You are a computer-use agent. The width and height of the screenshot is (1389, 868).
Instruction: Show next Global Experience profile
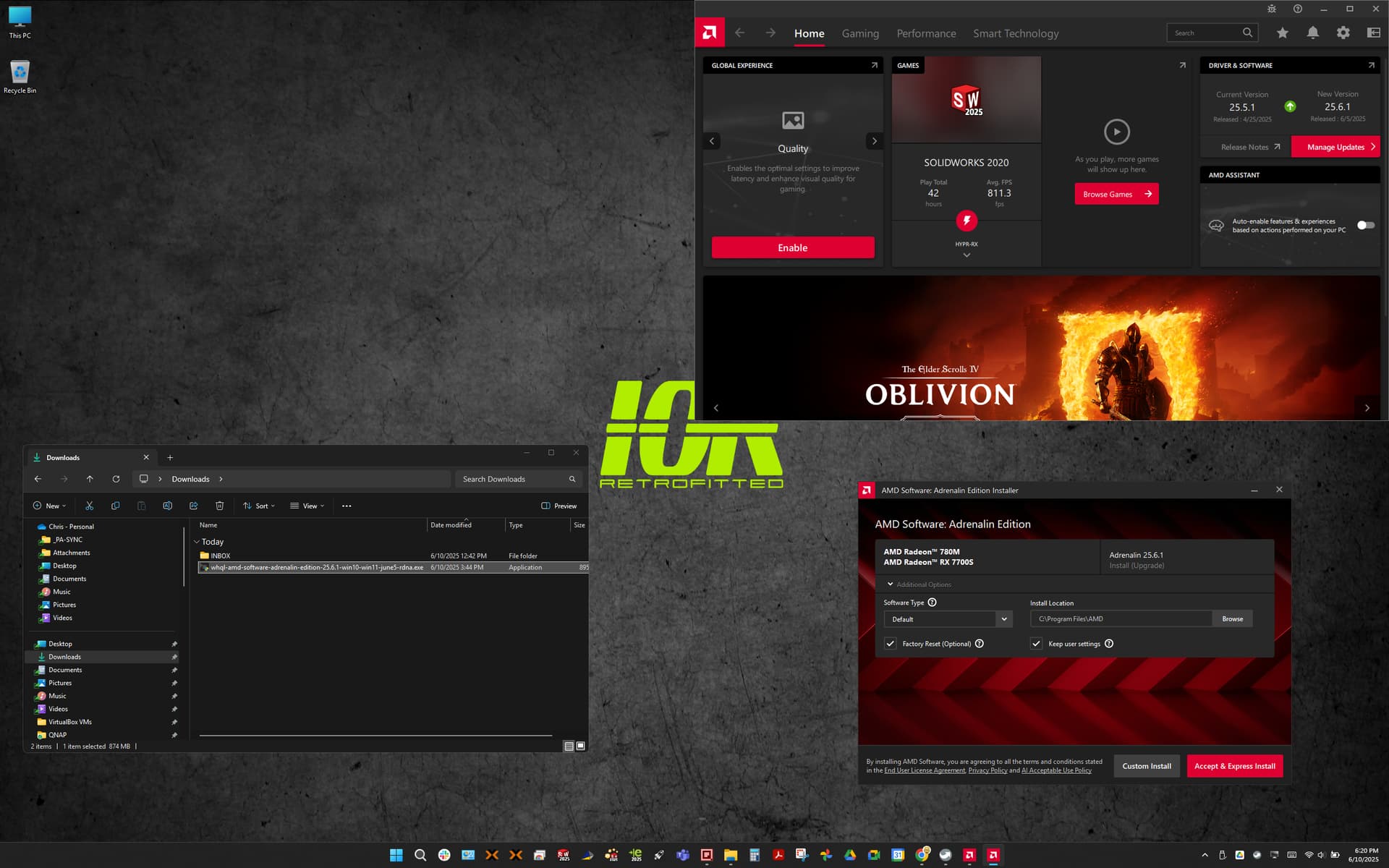pyautogui.click(x=874, y=141)
